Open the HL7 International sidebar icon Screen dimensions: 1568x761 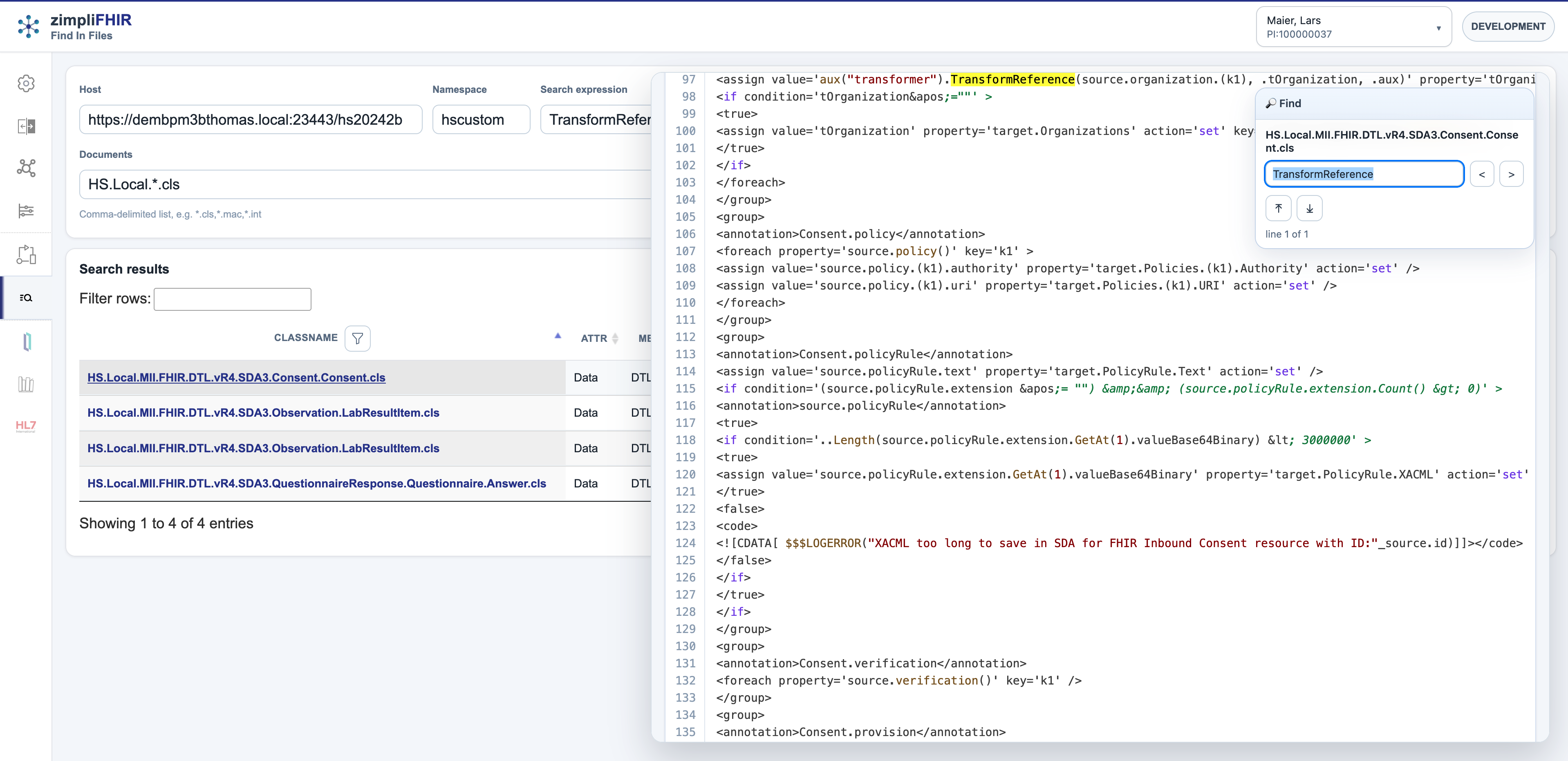26,426
